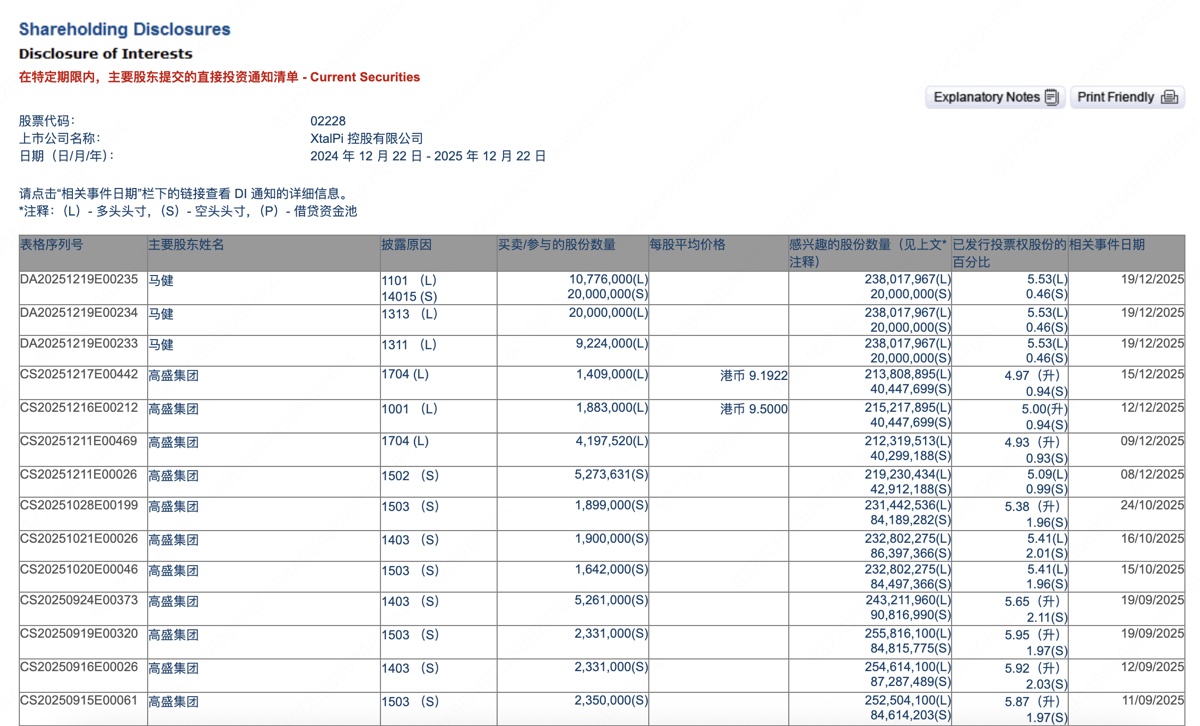The height and width of the screenshot is (726, 1200).
Task: Select share quantity 4,197,520(L)
Action: [x=612, y=442]
